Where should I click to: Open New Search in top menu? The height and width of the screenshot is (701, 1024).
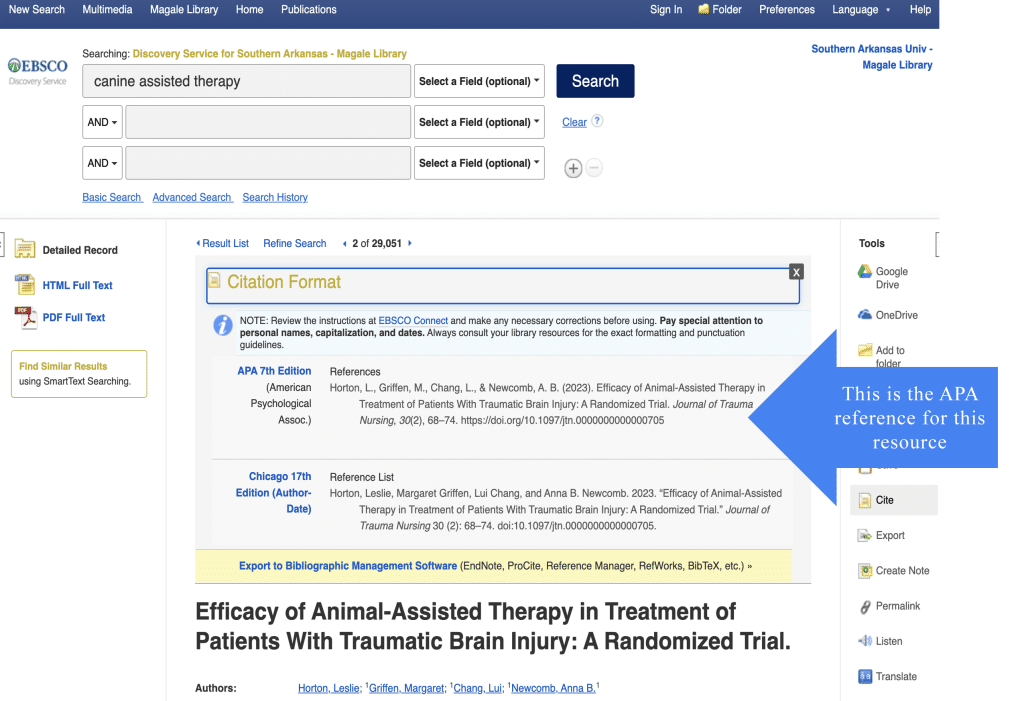37,10
